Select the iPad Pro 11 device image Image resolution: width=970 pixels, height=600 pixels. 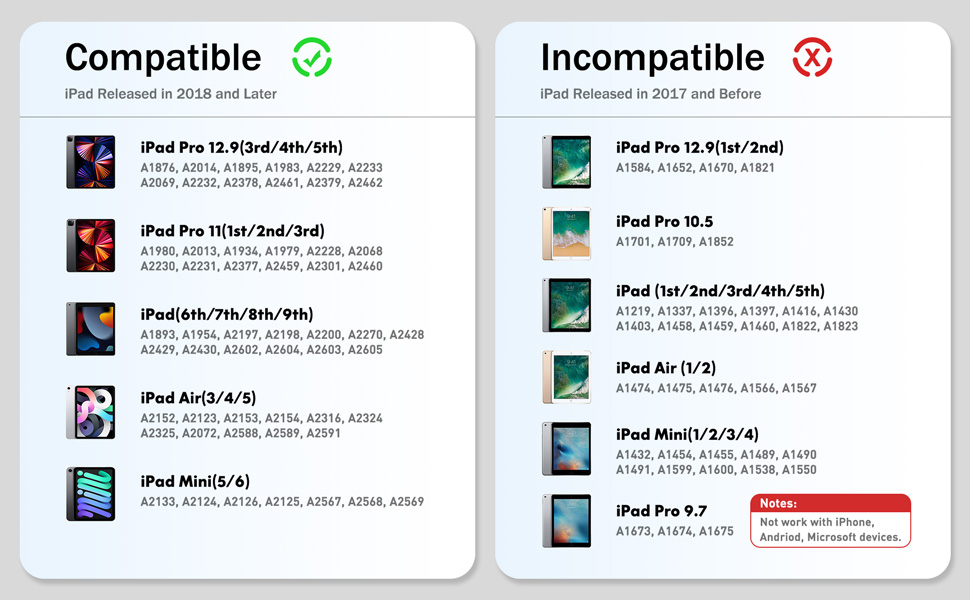point(91,246)
